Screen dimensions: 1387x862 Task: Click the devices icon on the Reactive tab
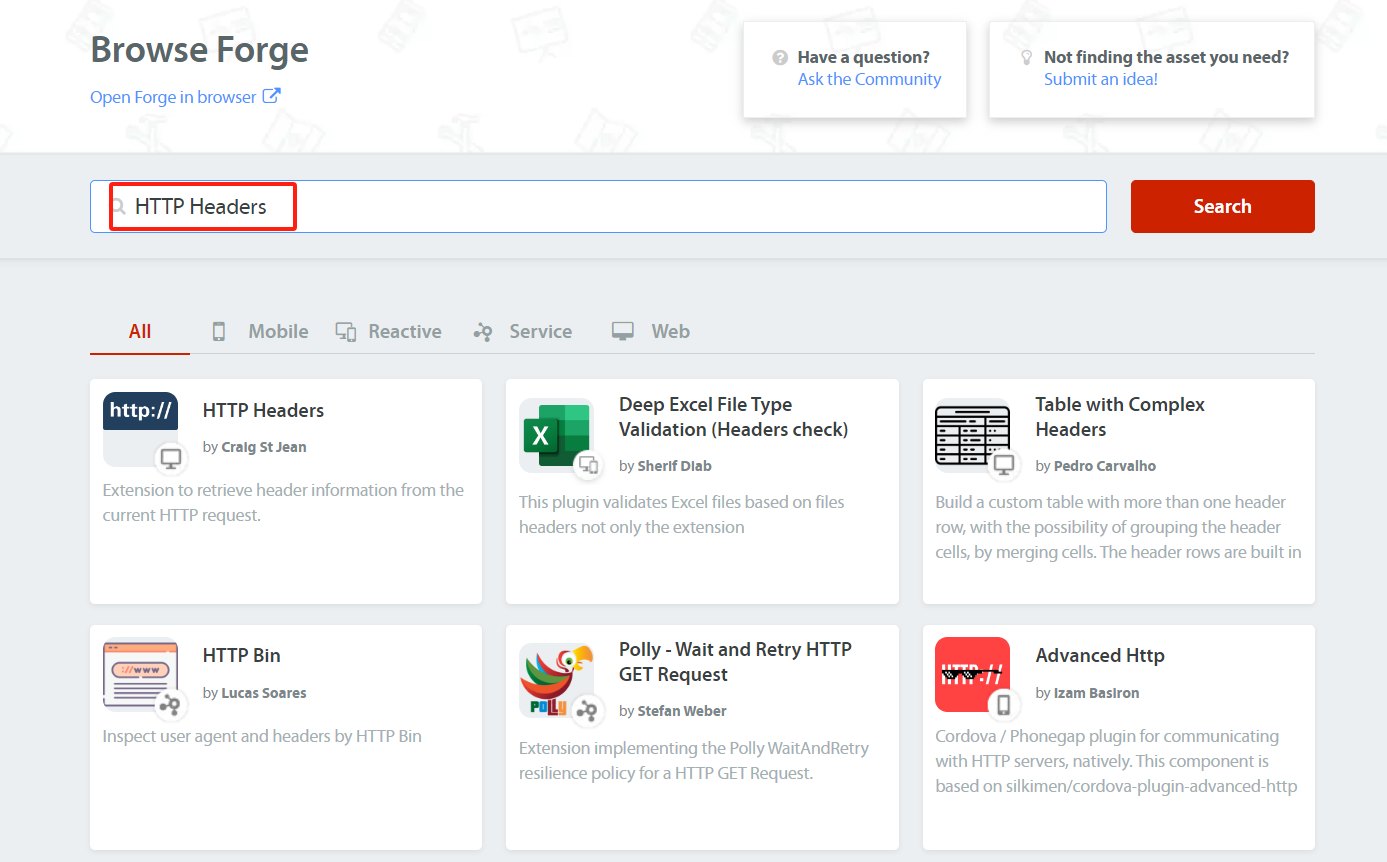point(346,332)
